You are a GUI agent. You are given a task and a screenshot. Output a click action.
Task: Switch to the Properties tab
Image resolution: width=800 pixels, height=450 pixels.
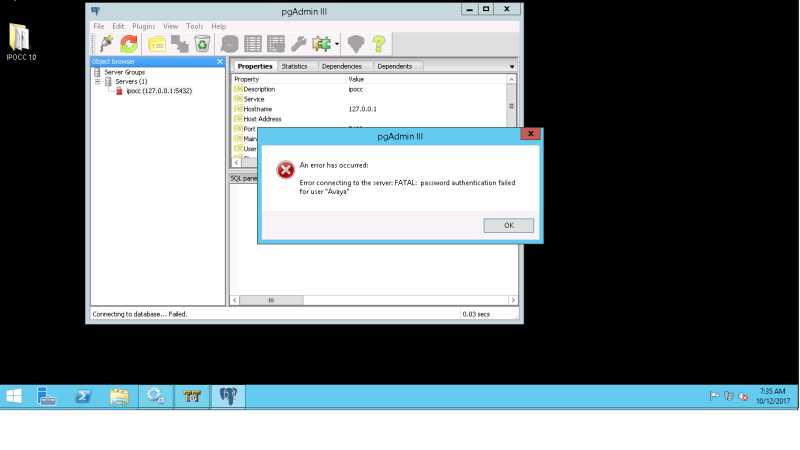[x=255, y=66]
